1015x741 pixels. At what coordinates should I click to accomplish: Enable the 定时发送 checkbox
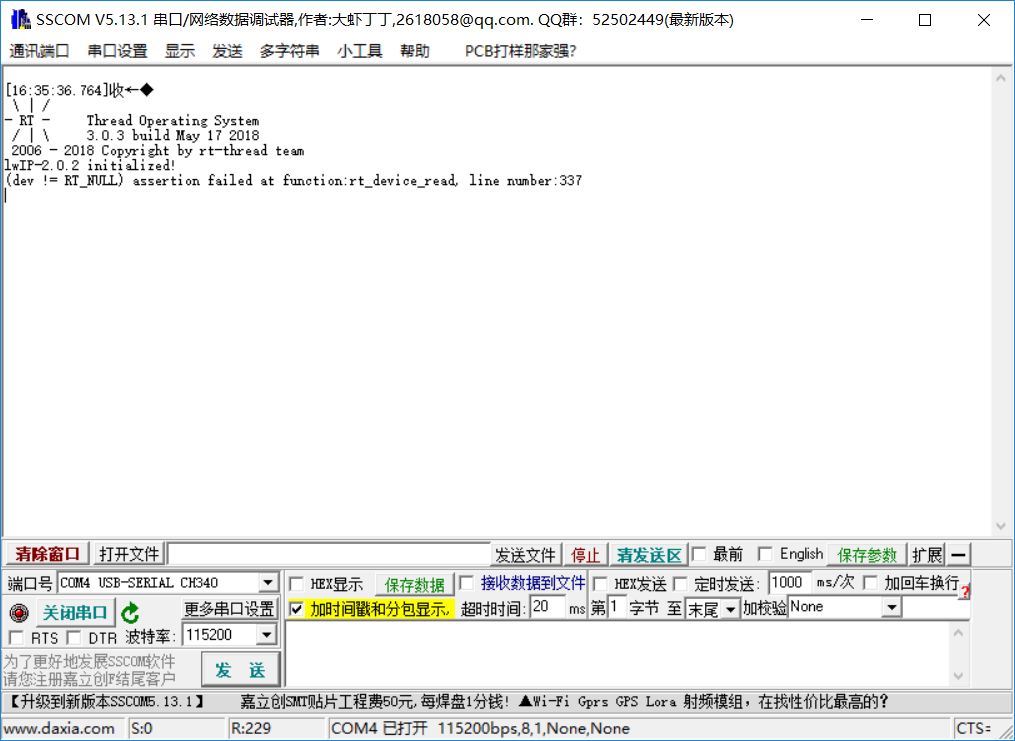click(680, 584)
